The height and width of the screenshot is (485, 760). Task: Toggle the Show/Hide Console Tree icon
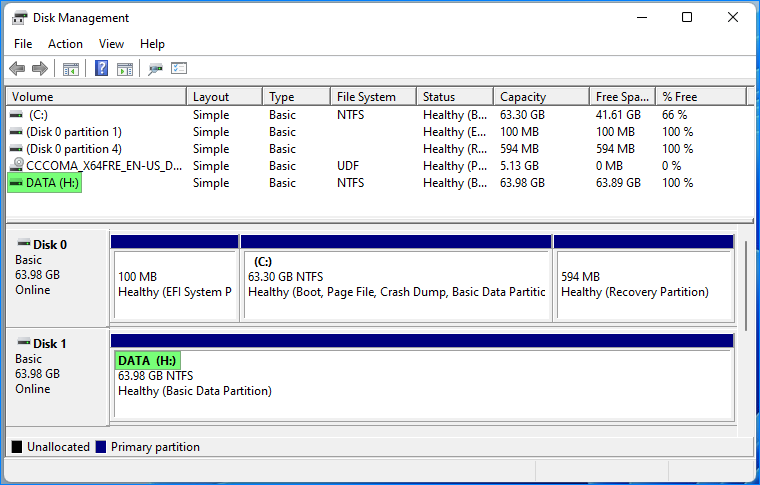tap(71, 69)
